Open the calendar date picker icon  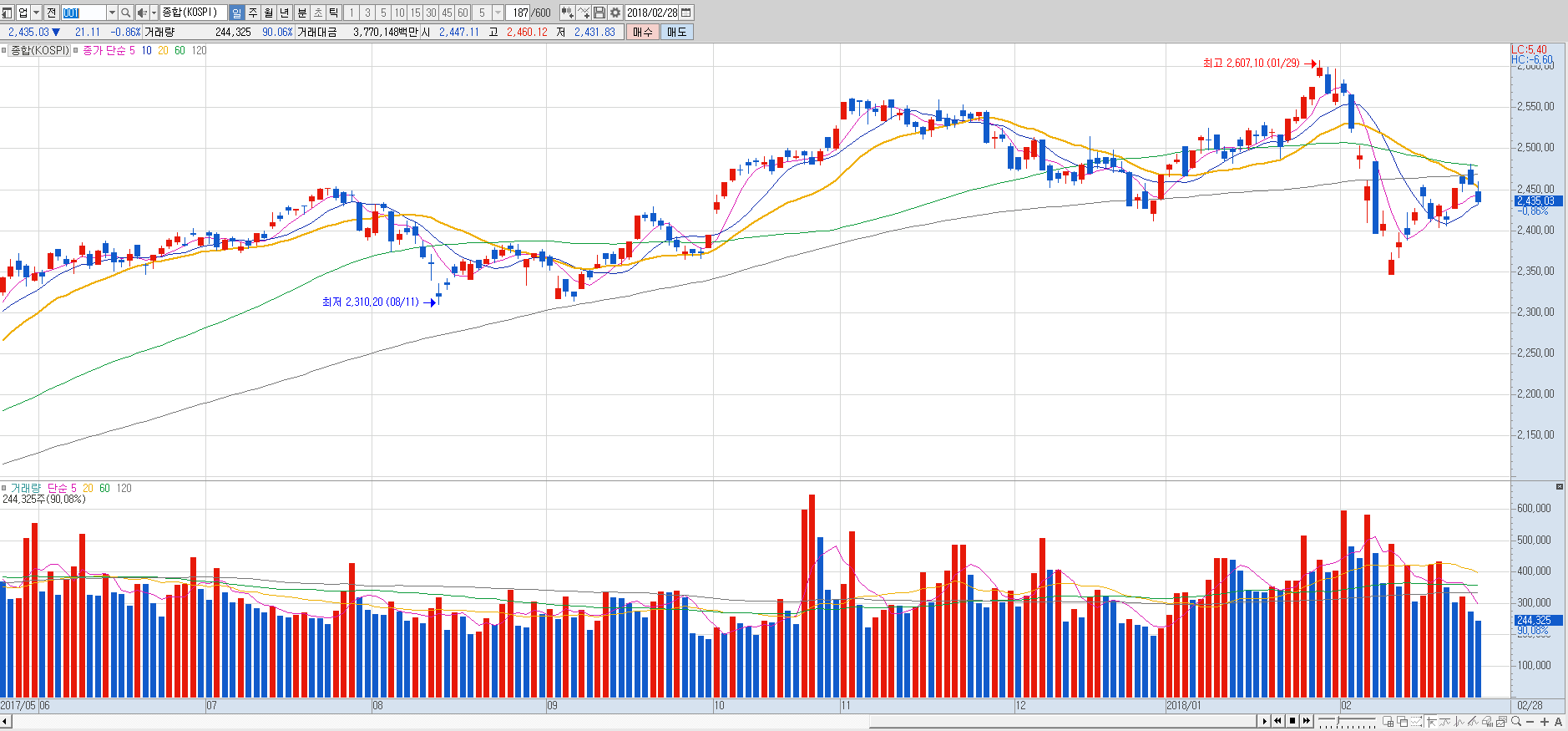[x=686, y=13]
